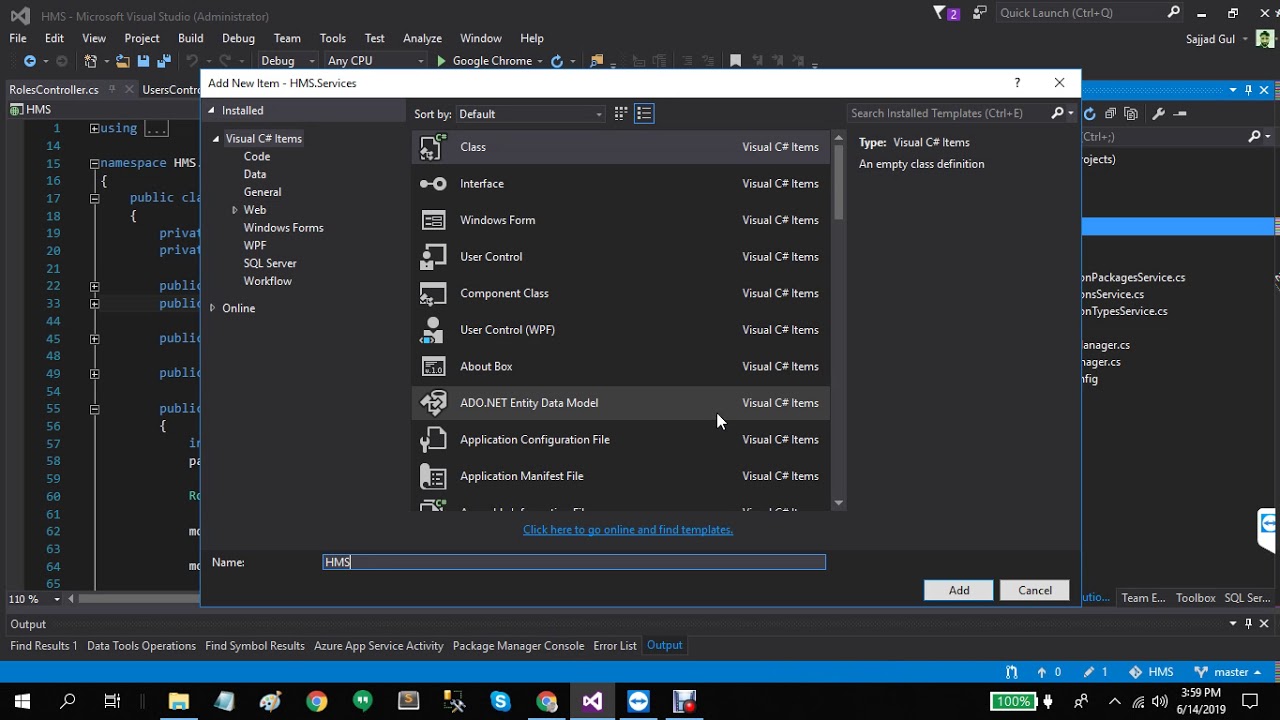This screenshot has height=720, width=1280.
Task: Open the Sort by Default dropdown
Action: (x=531, y=114)
